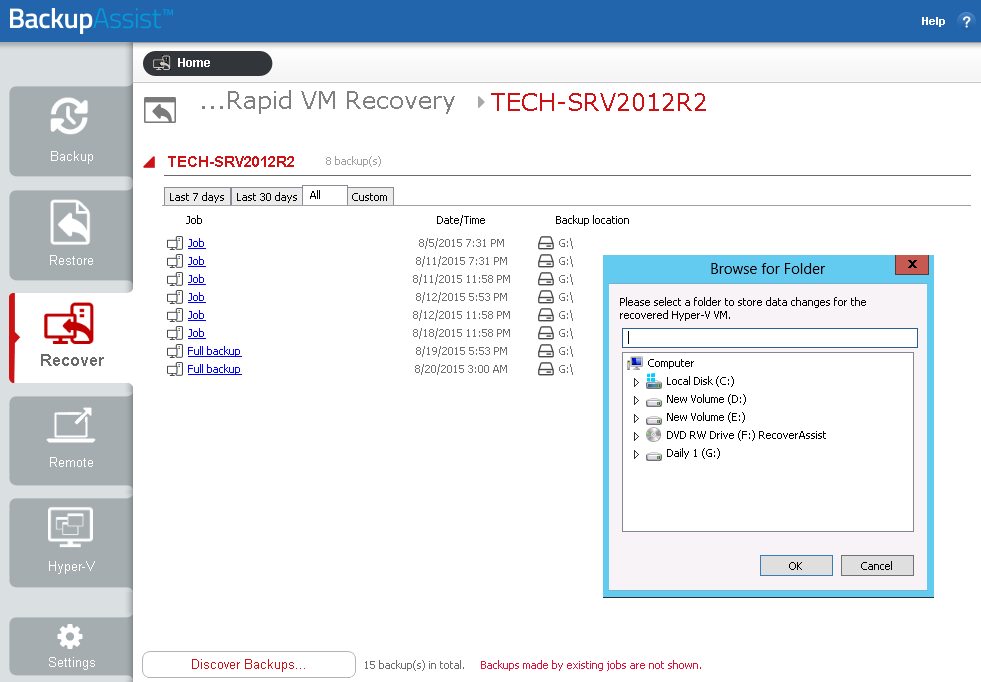Viewport: 981px width, 682px height.
Task: Click the job icon for 8/18/2015 11:58 PM backup
Action: point(175,333)
